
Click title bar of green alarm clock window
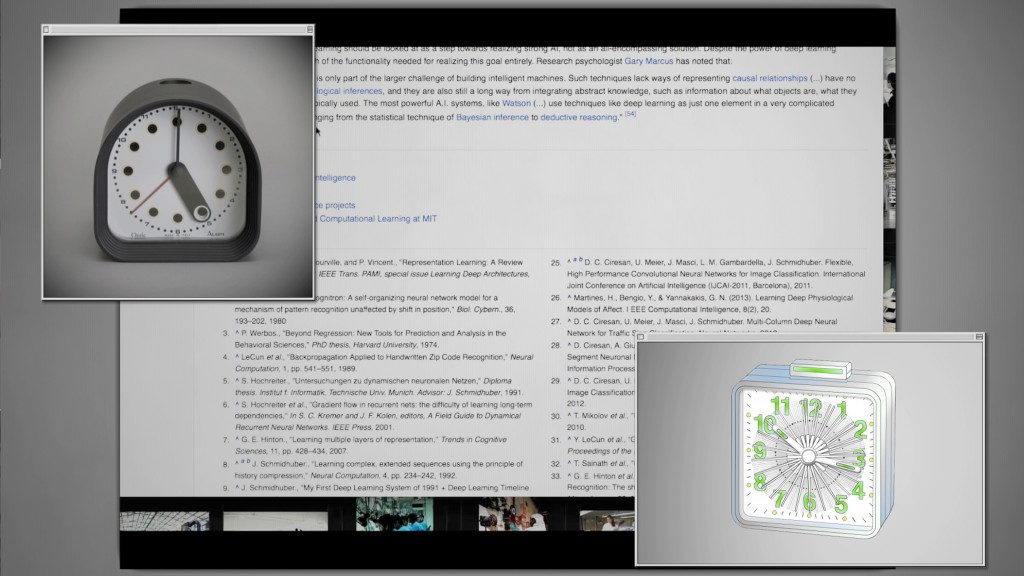click(810, 339)
